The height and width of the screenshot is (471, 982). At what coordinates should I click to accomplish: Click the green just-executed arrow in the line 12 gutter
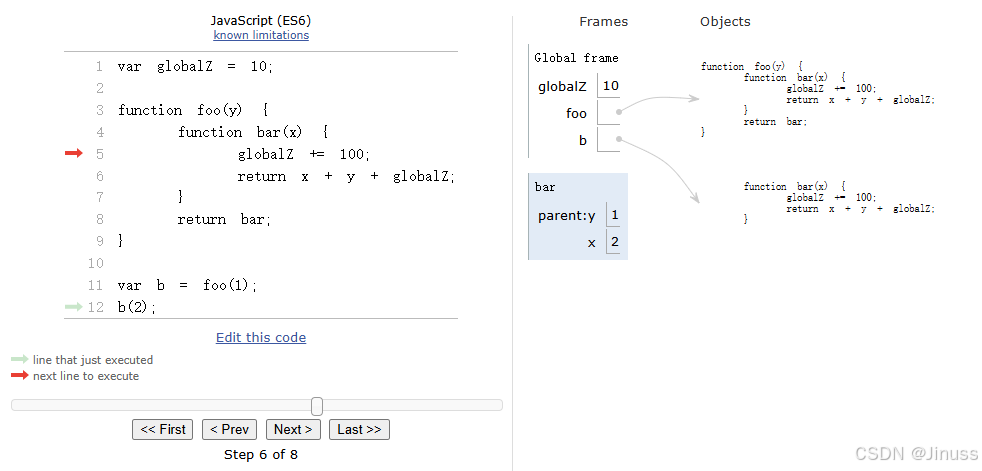[74, 307]
